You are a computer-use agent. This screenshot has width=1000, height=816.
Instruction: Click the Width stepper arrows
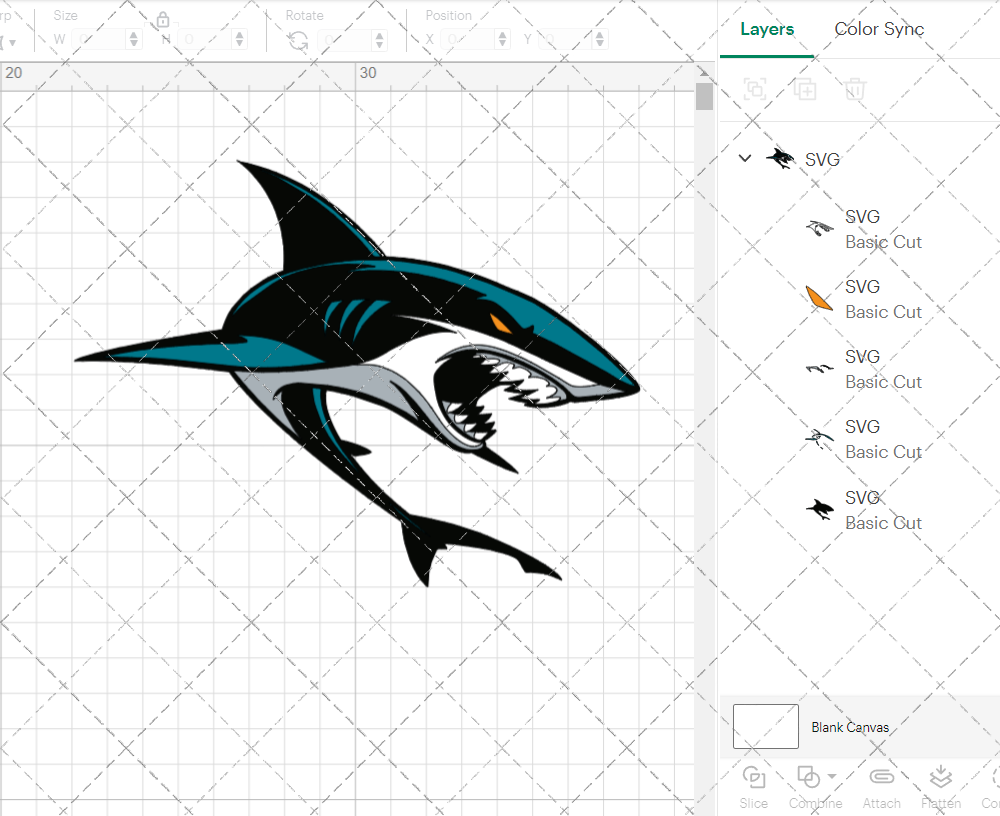[133, 40]
